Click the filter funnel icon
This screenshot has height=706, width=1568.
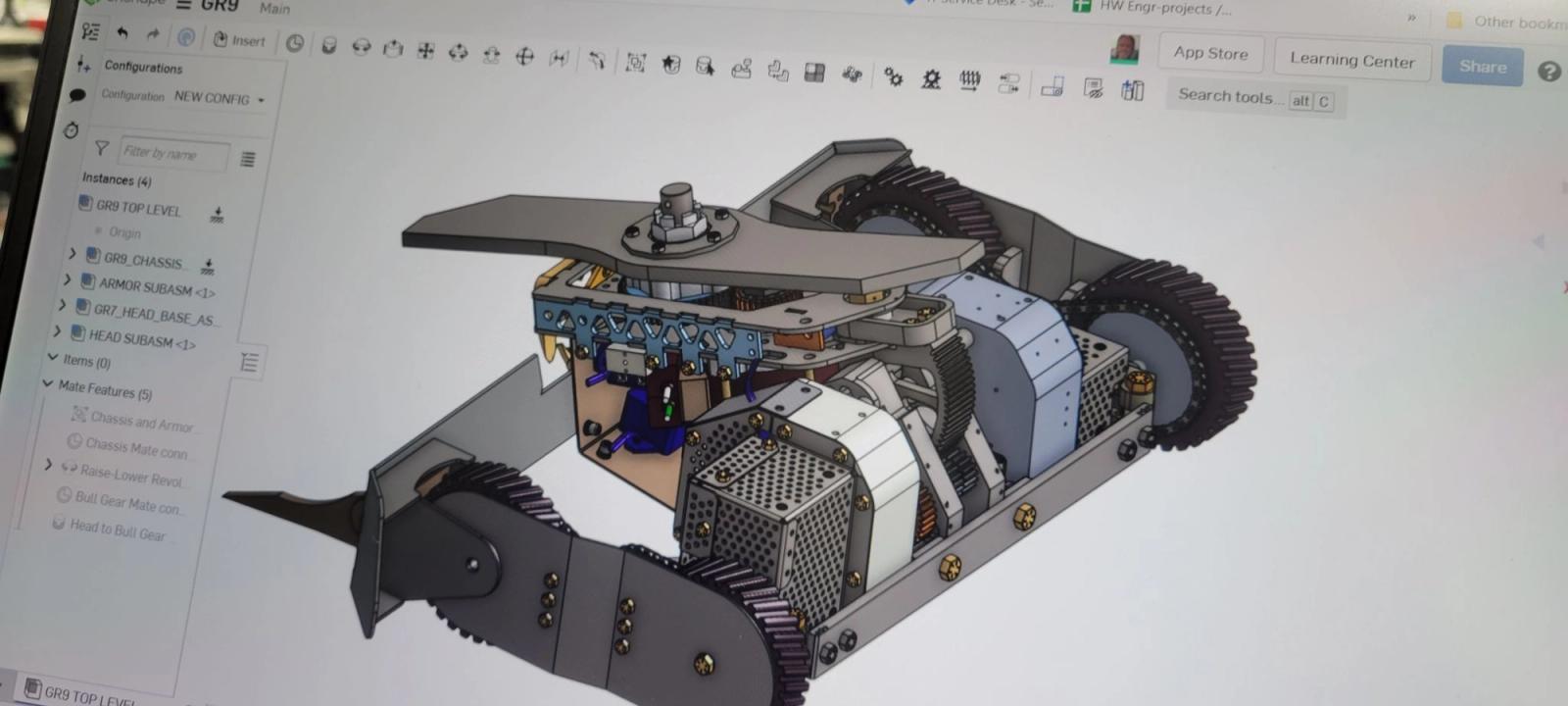(101, 148)
